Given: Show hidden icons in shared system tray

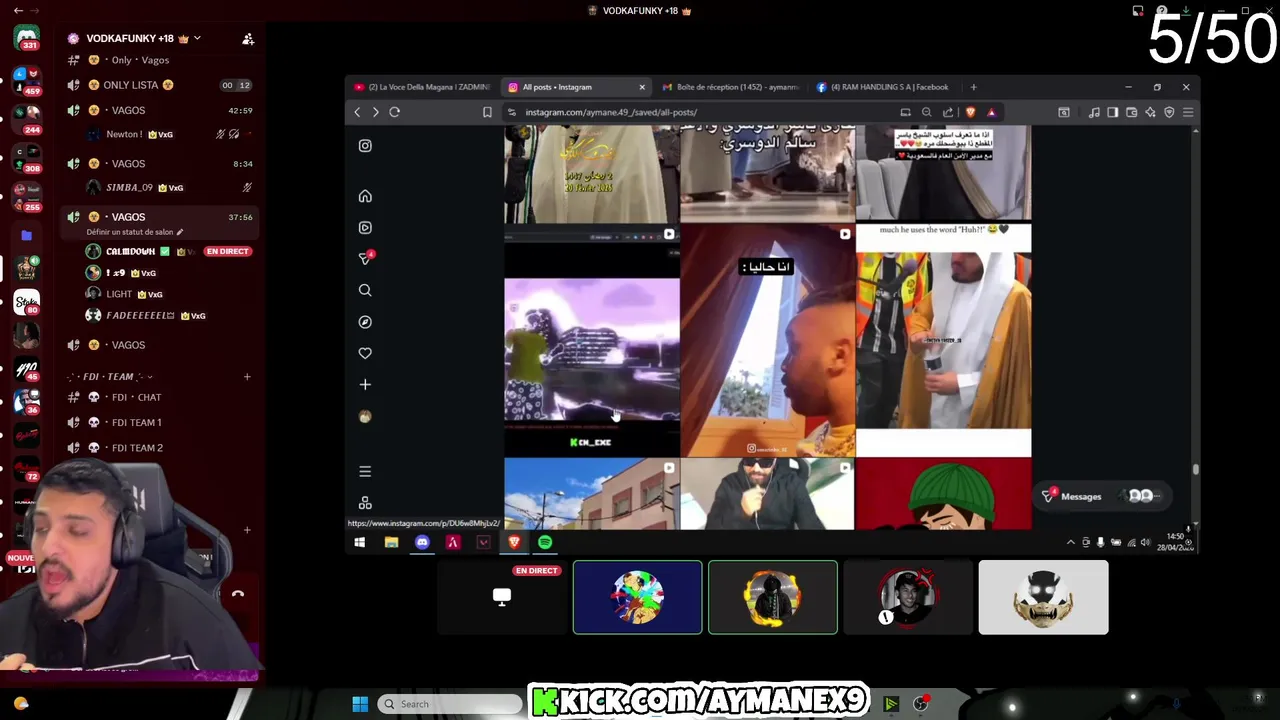Looking at the screenshot, I should click(x=1070, y=542).
